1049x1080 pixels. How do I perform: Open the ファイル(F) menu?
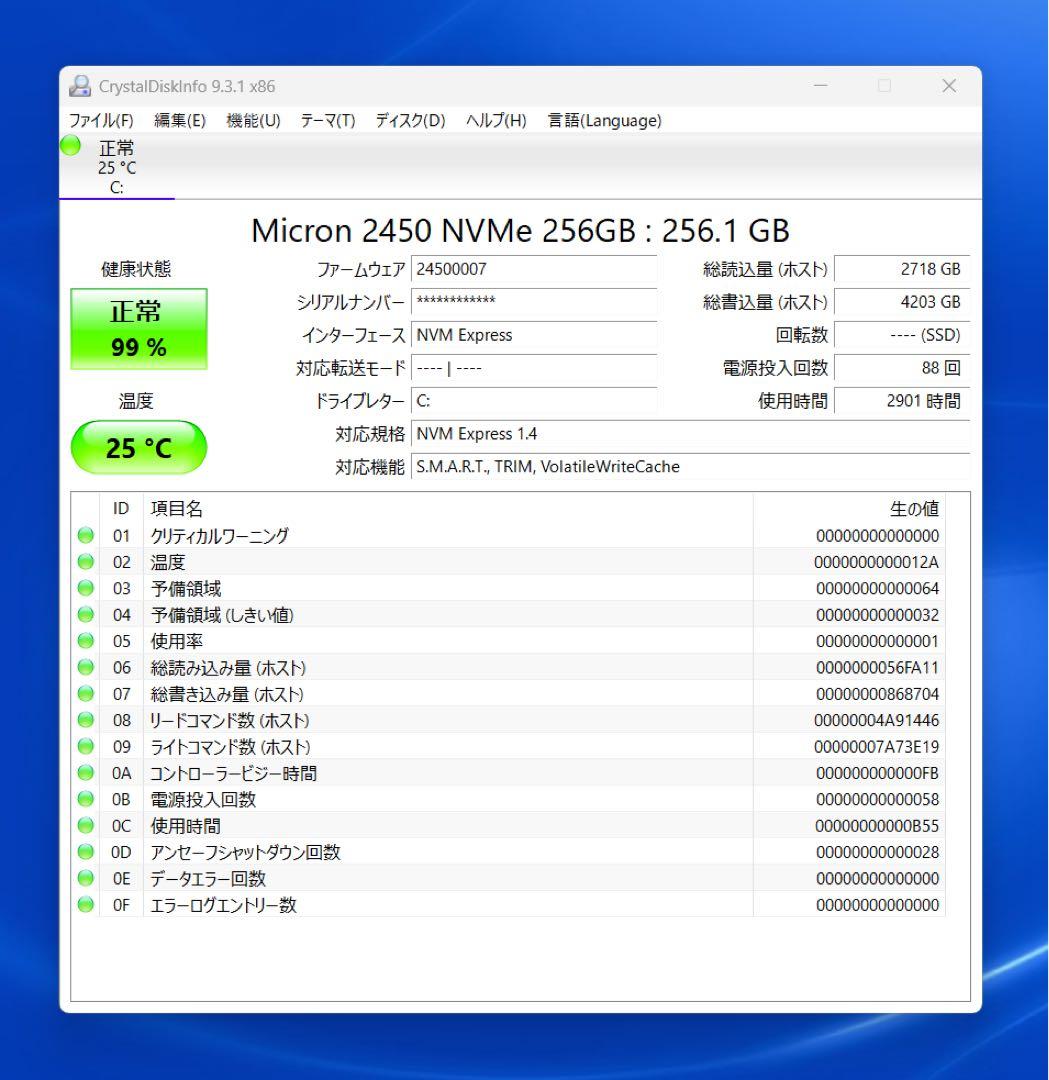coord(95,120)
